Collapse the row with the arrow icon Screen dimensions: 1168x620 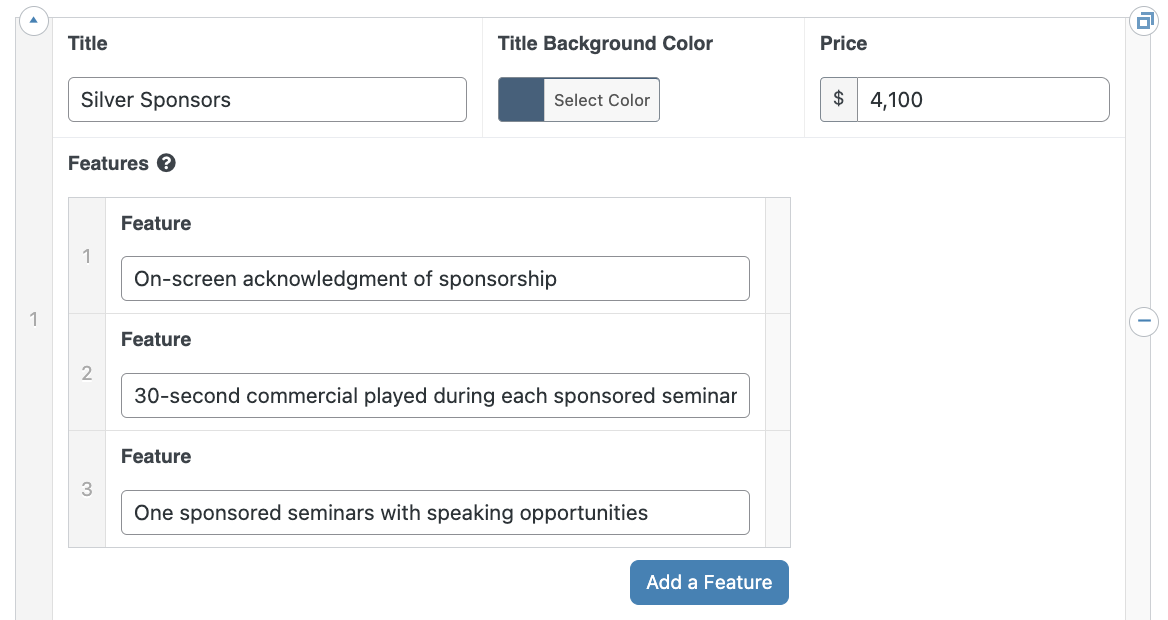(34, 20)
